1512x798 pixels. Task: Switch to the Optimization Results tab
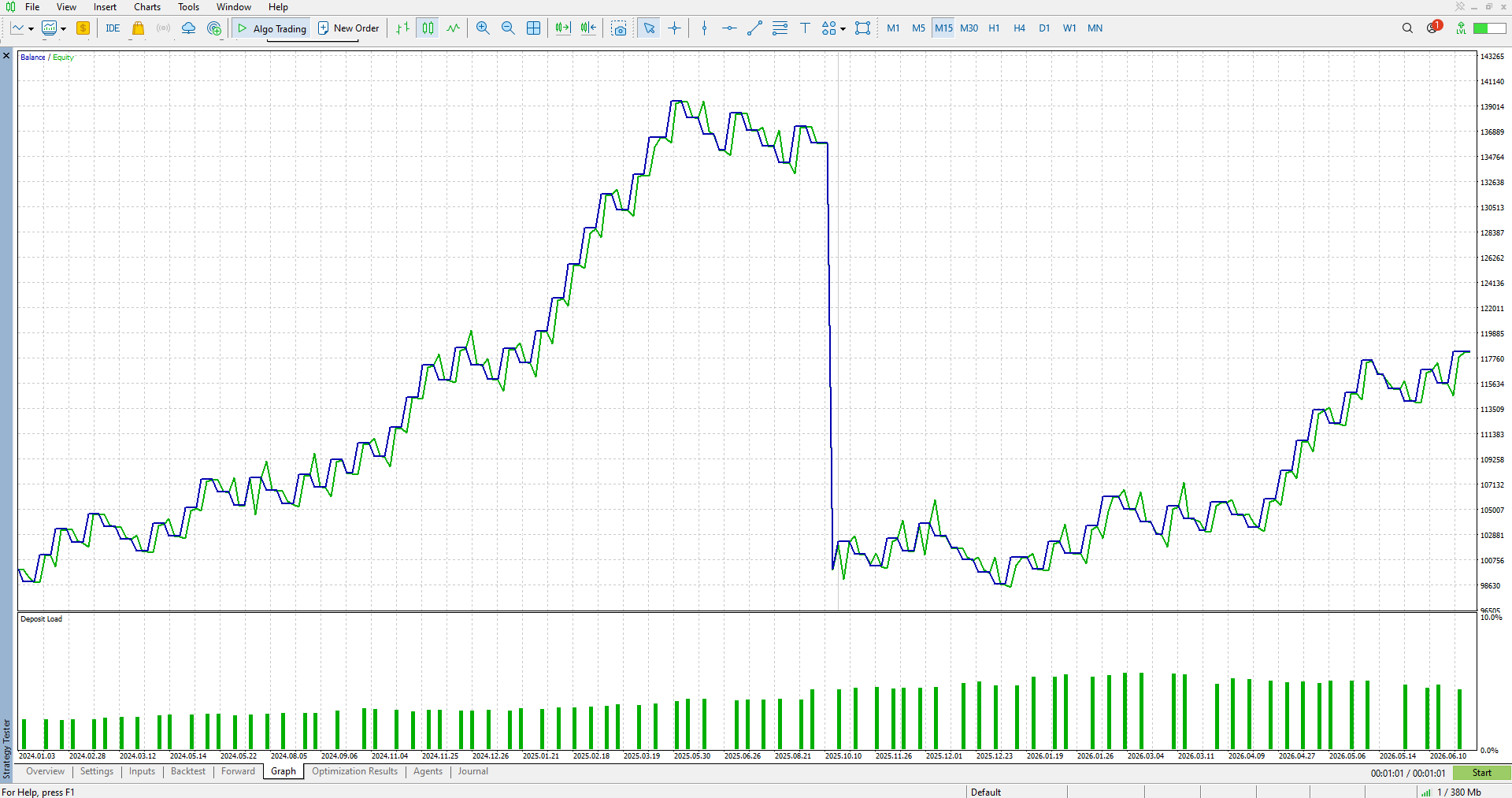click(354, 772)
